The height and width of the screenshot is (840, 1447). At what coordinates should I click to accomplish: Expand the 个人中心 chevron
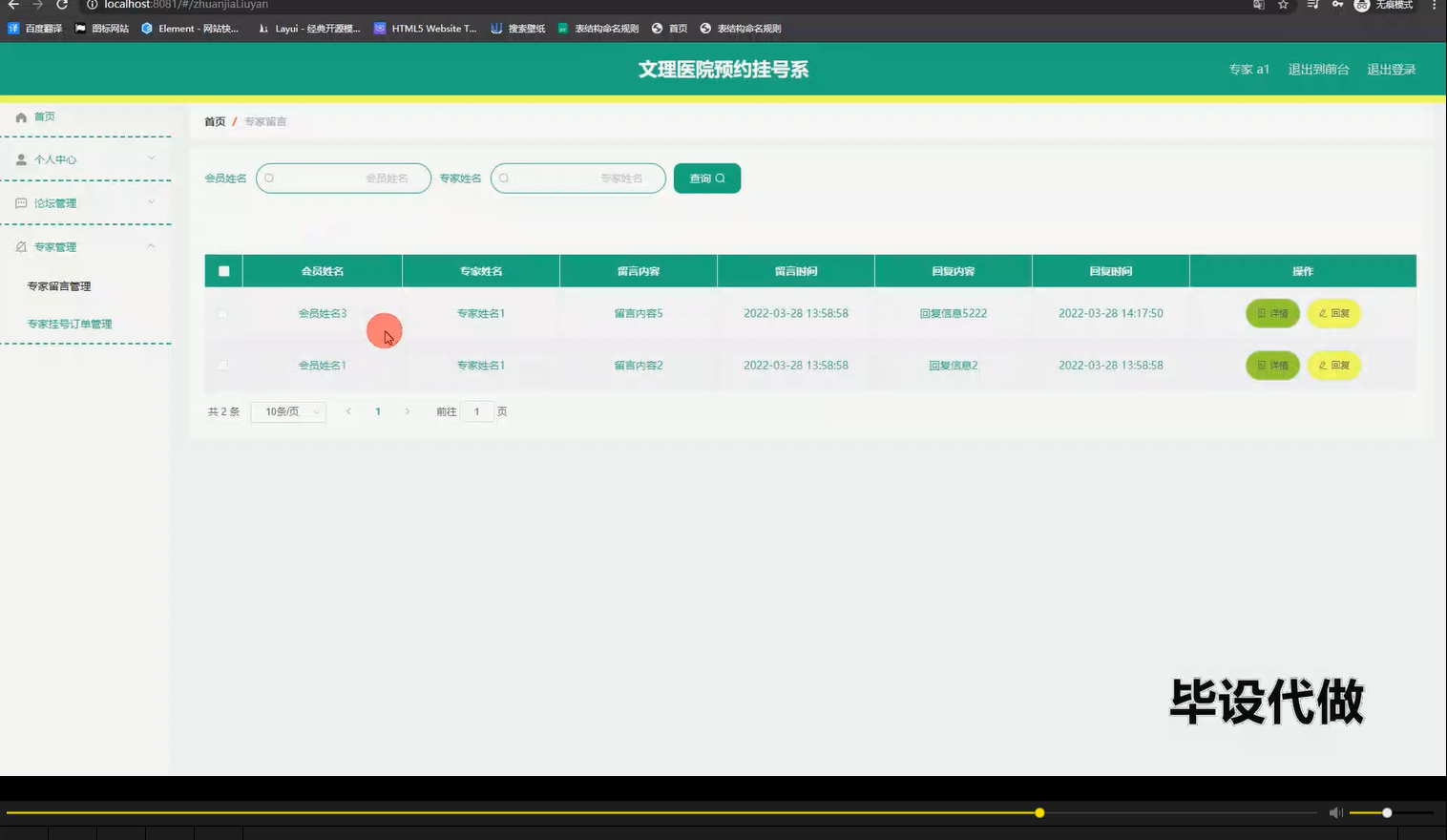(151, 158)
